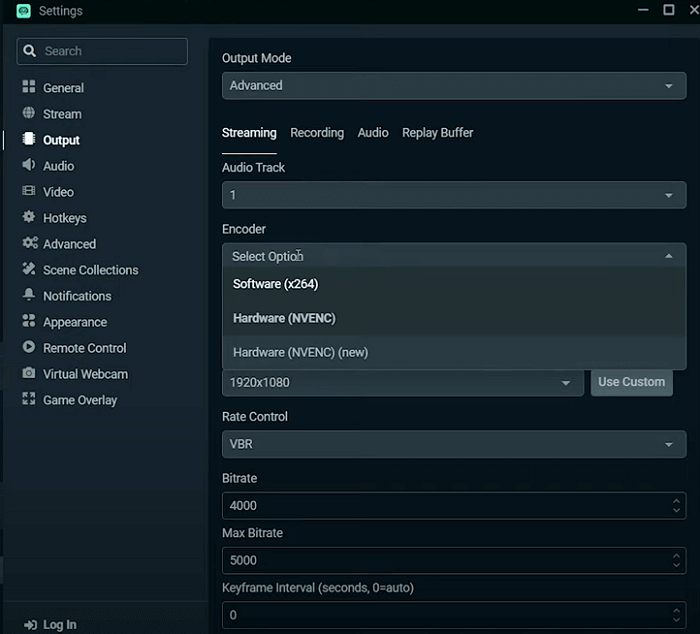Viewport: 700px width, 634px height.
Task: Click the General grid icon in sidebar
Action: point(29,88)
